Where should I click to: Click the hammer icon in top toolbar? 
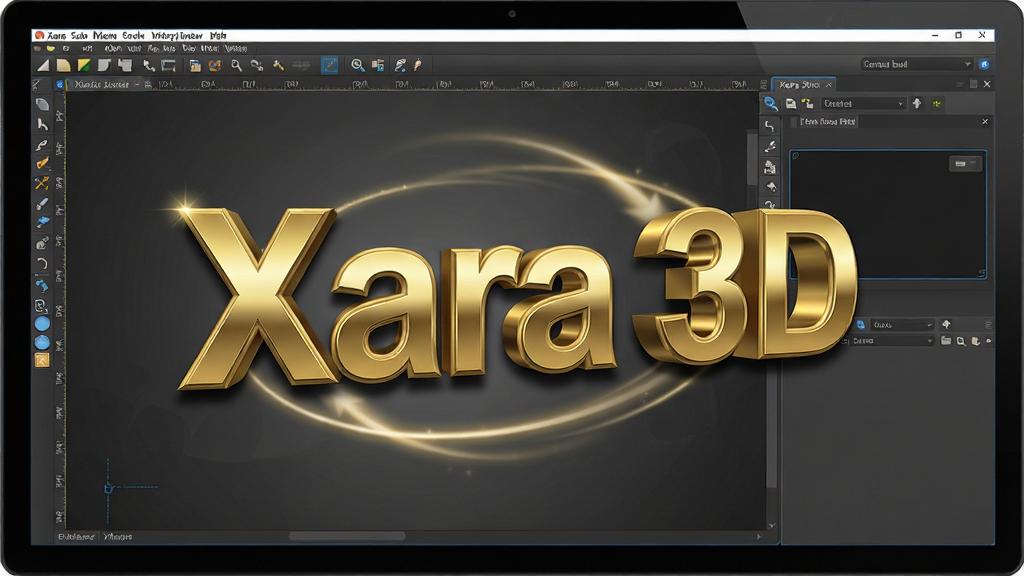coord(278,65)
